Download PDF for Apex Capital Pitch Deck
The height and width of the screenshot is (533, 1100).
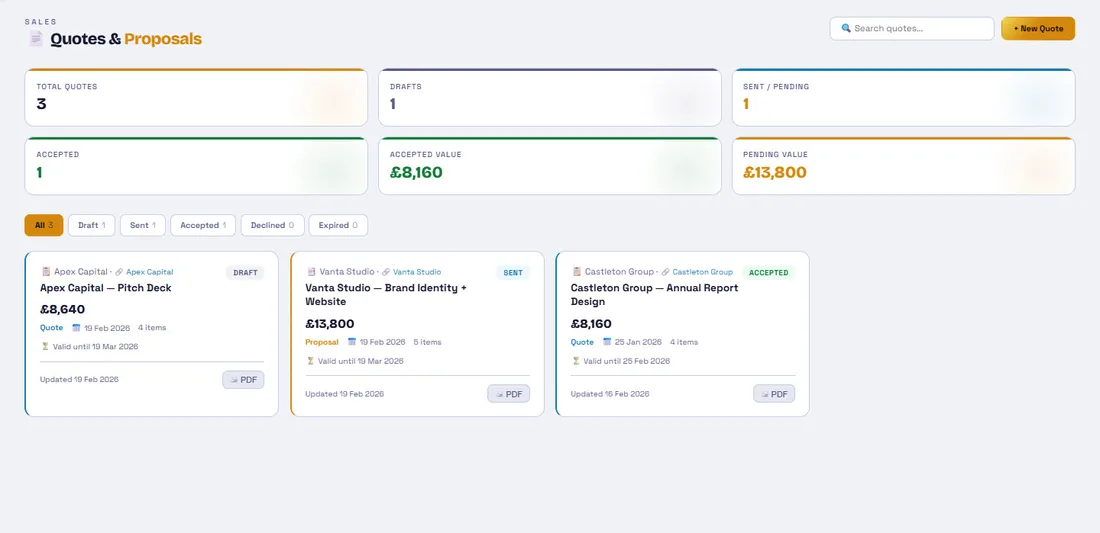243,380
